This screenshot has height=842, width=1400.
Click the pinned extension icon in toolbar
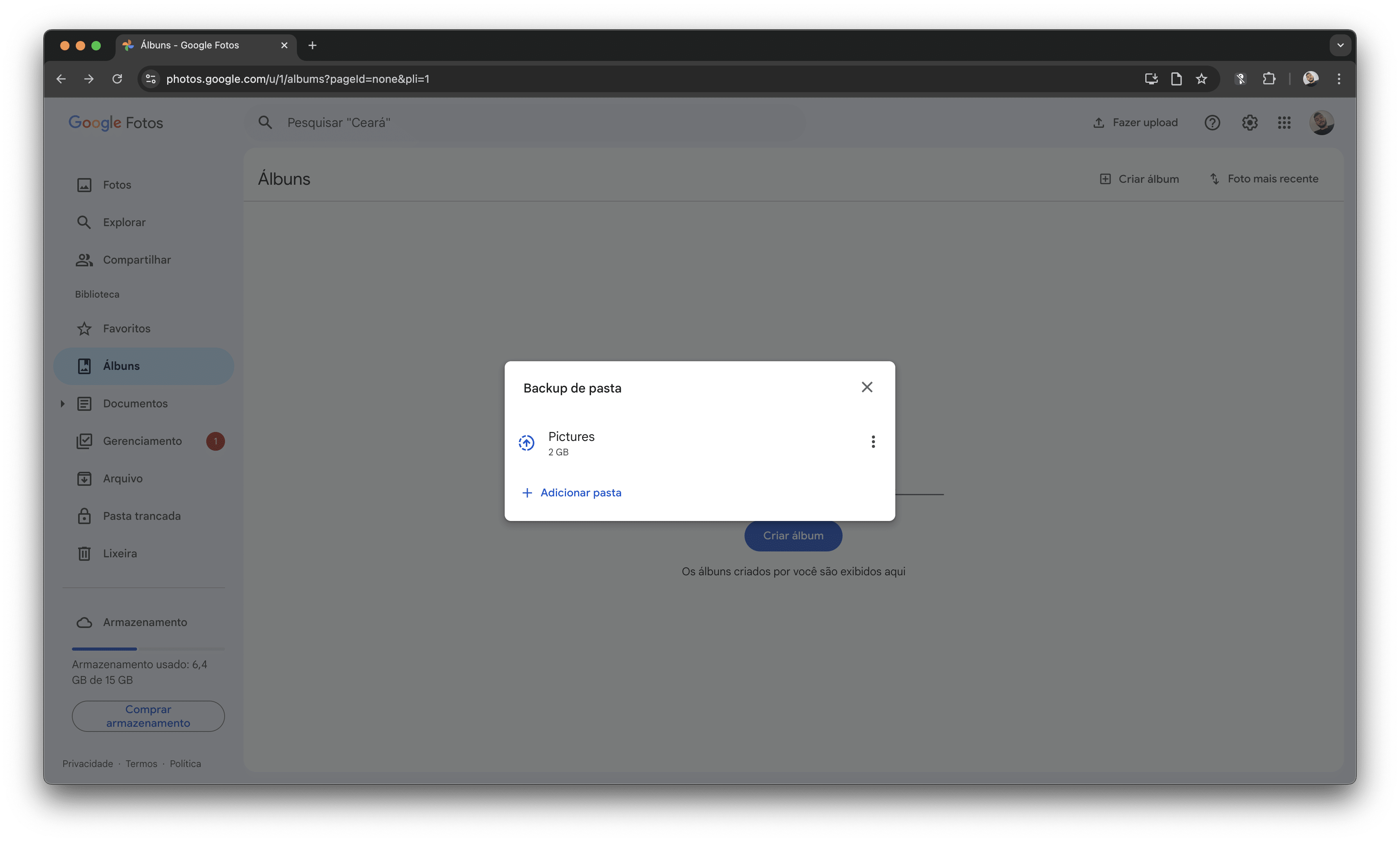pos(1241,79)
